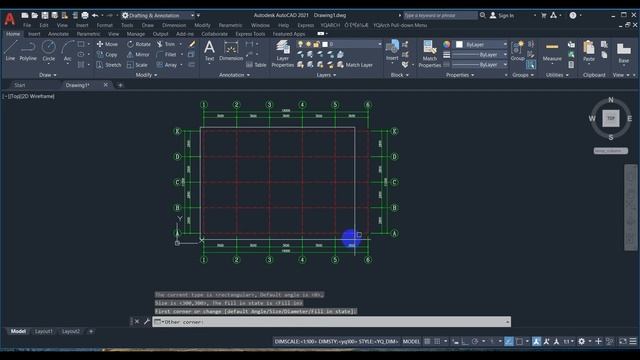
Task: Click the white ByLayer color swatch
Action: 459,44
